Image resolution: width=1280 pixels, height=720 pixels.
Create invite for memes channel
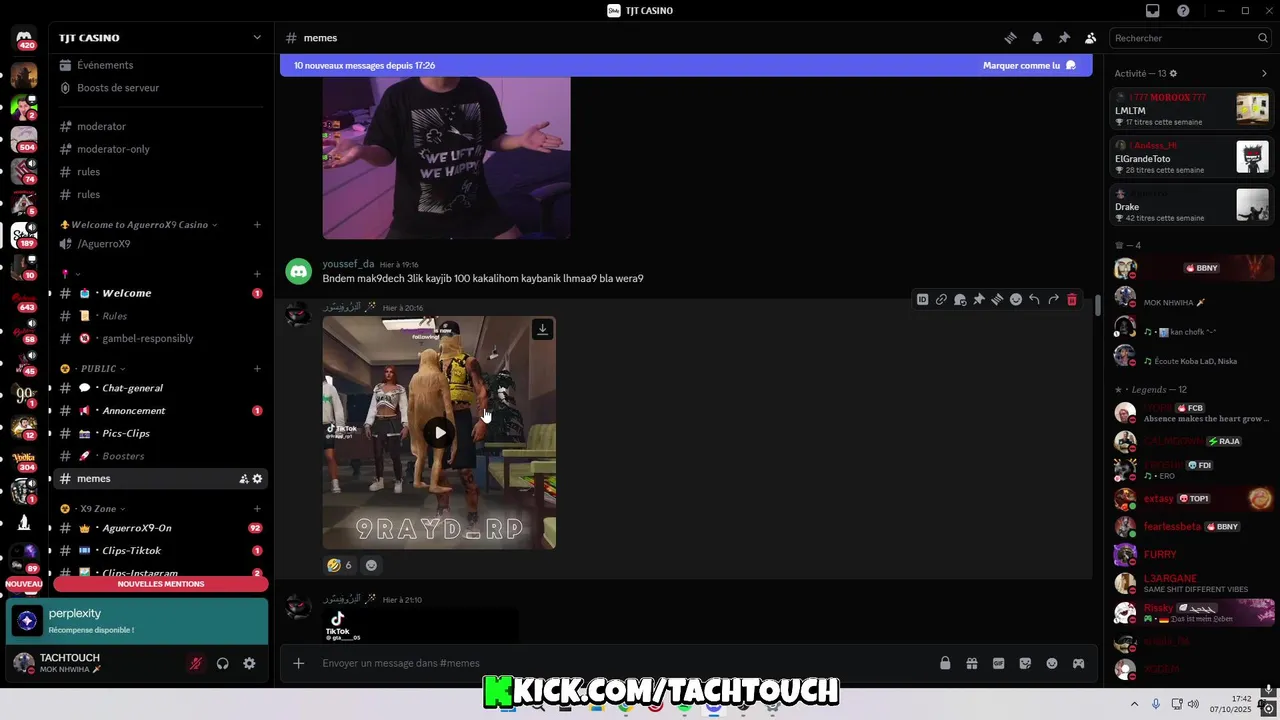(243, 479)
